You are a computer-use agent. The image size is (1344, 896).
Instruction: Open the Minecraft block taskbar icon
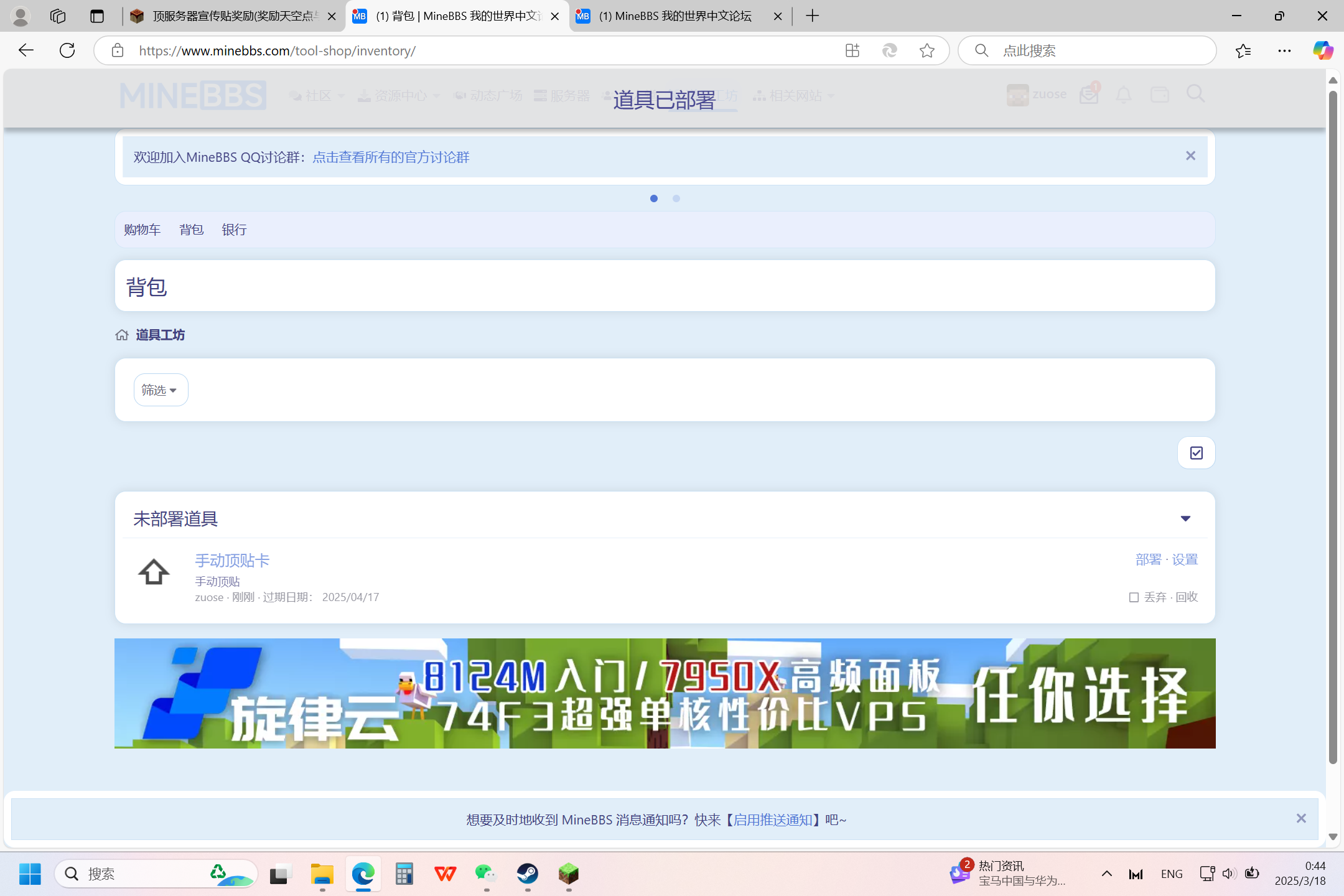click(569, 874)
